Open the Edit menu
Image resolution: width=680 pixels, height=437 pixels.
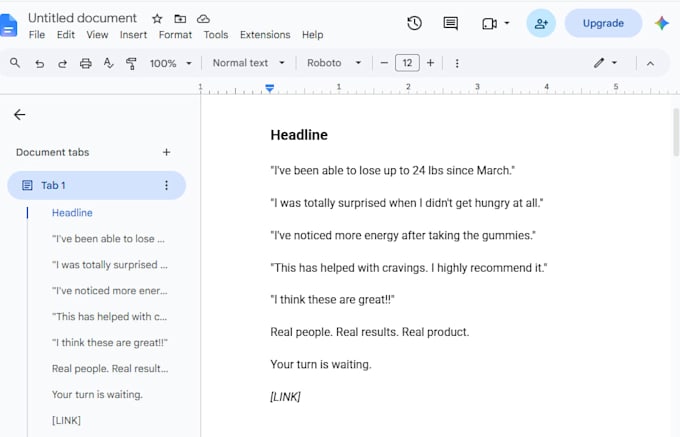(66, 35)
